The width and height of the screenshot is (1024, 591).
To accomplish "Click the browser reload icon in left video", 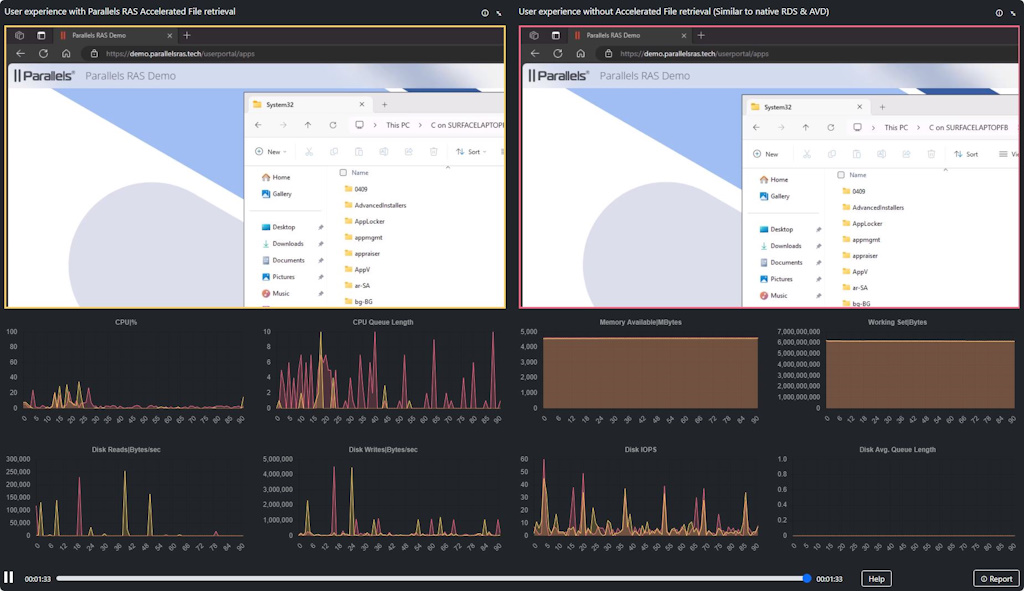I will click(x=43, y=53).
